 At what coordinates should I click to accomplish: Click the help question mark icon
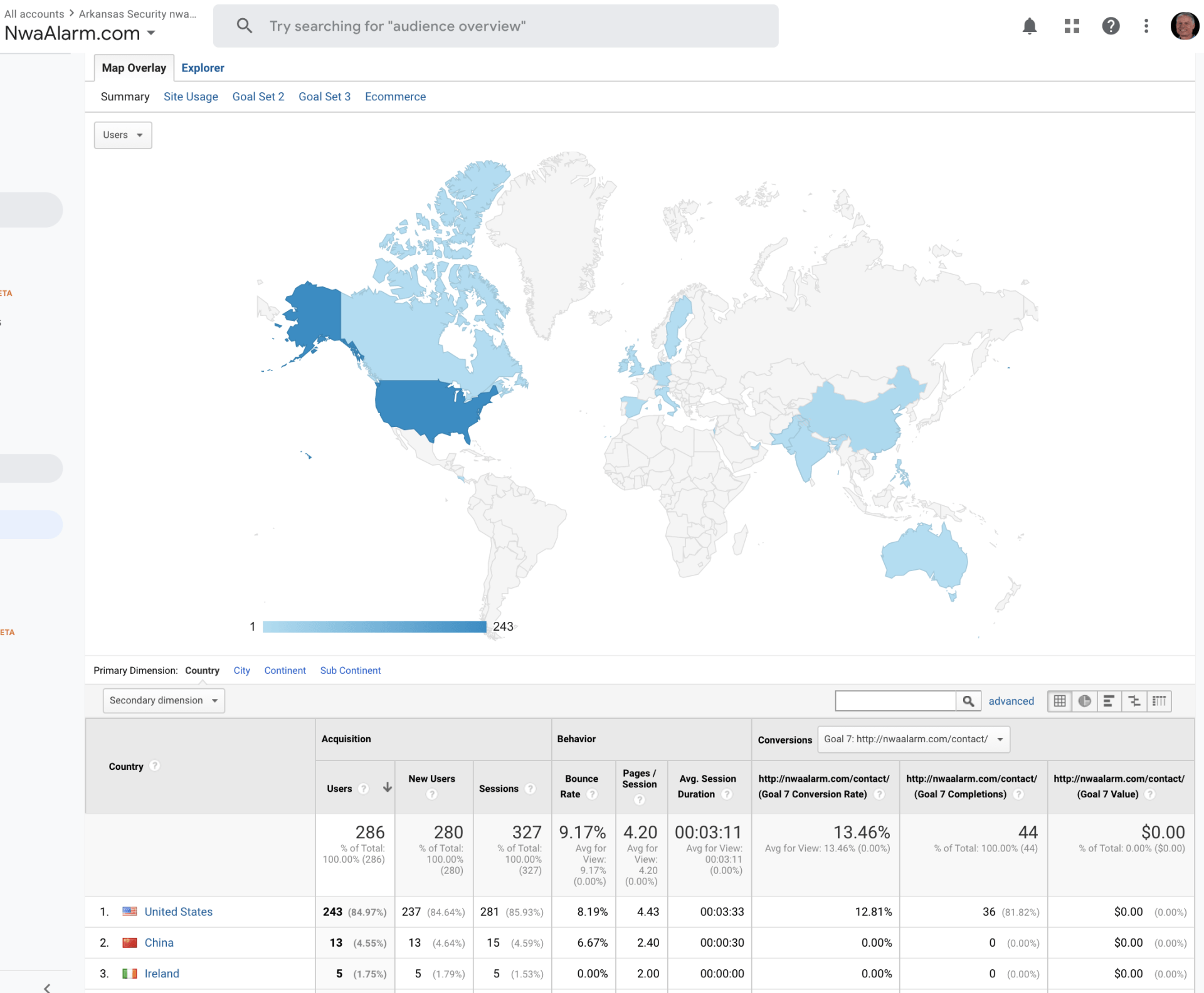[x=1111, y=26]
